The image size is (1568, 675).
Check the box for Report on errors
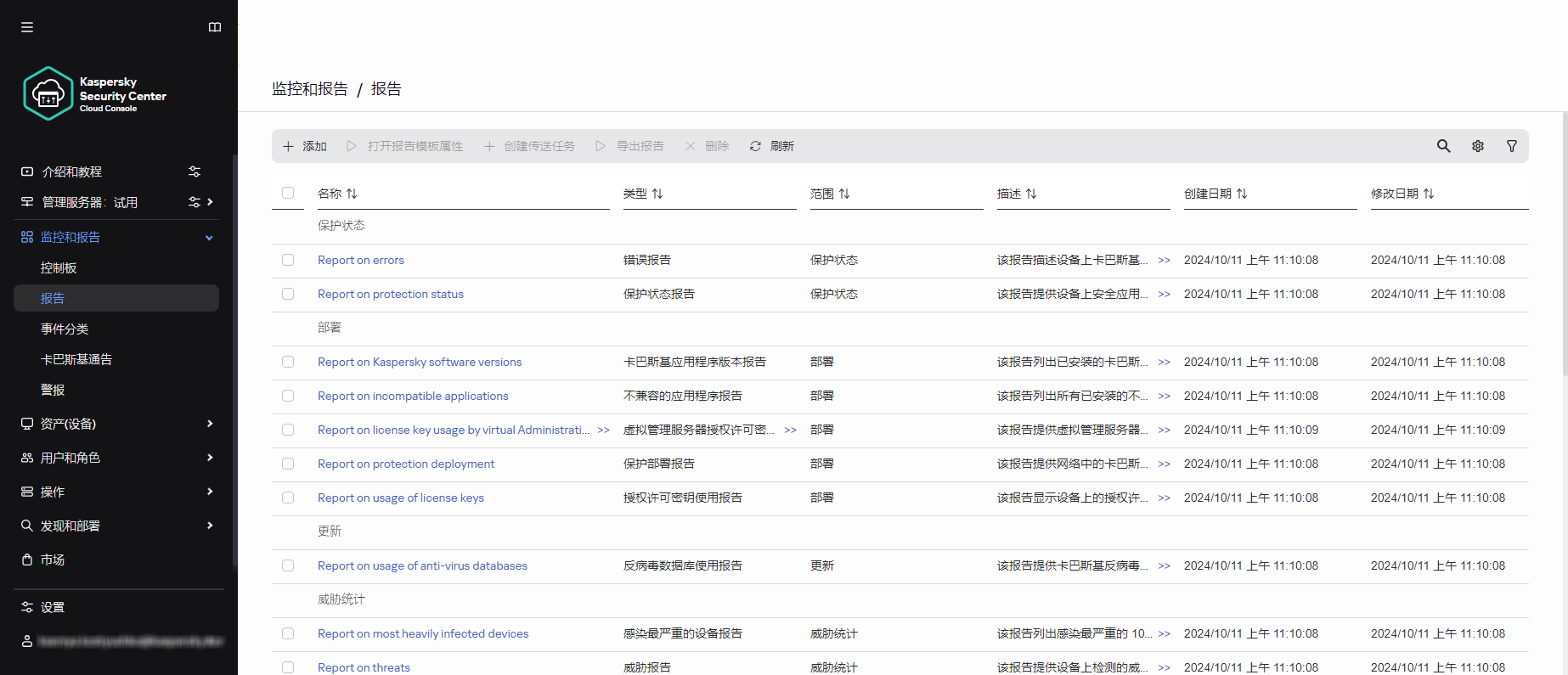pyautogui.click(x=288, y=260)
